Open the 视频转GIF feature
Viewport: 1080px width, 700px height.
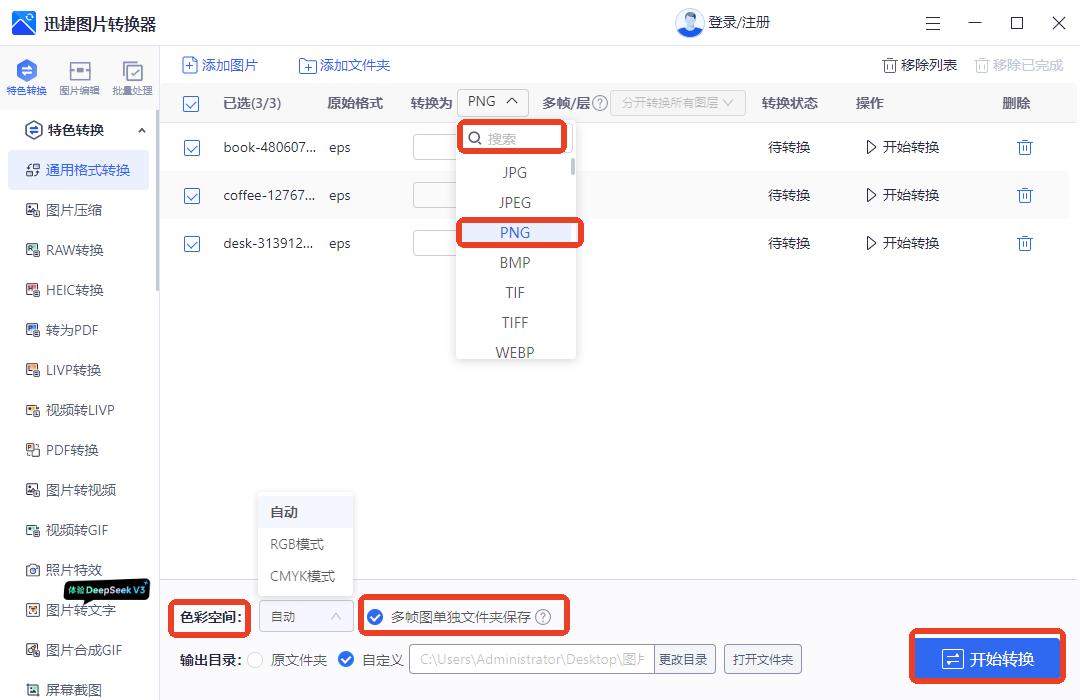(x=78, y=530)
